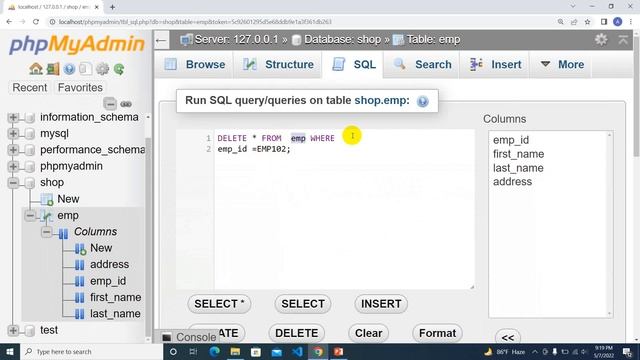Select the SQL tab

[353, 64]
